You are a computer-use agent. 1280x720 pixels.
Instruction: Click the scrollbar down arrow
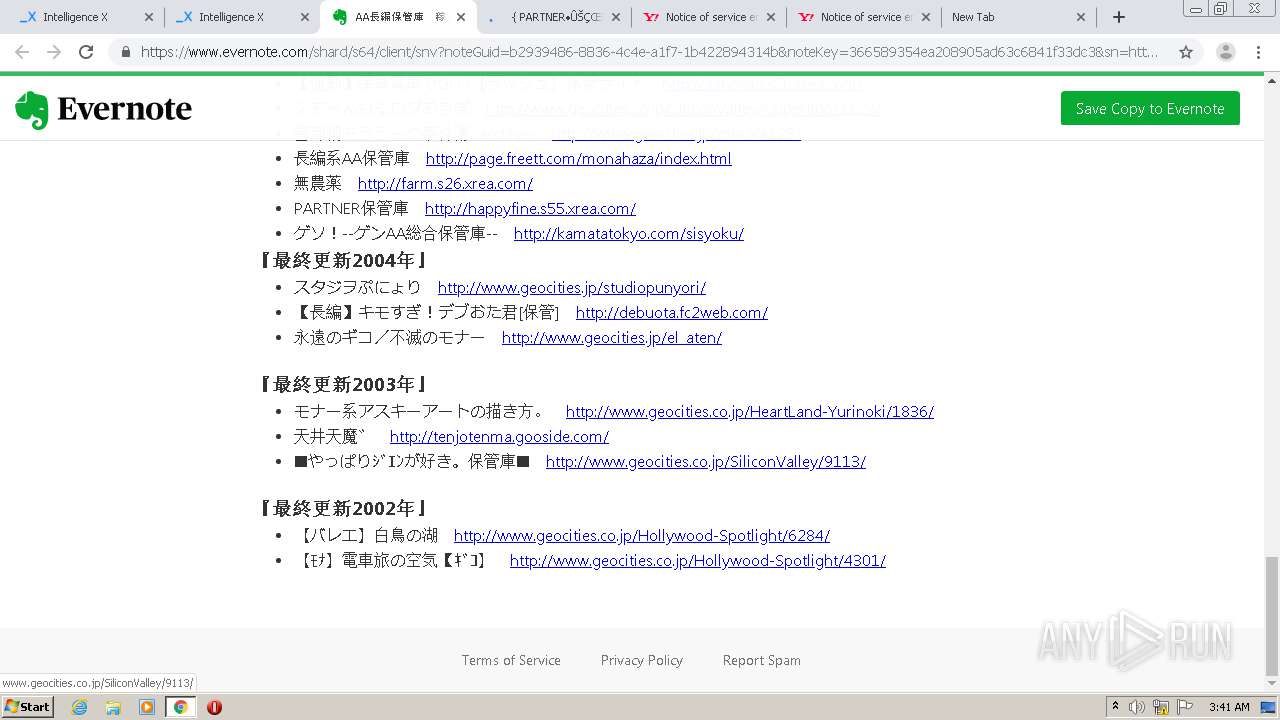point(1272,684)
